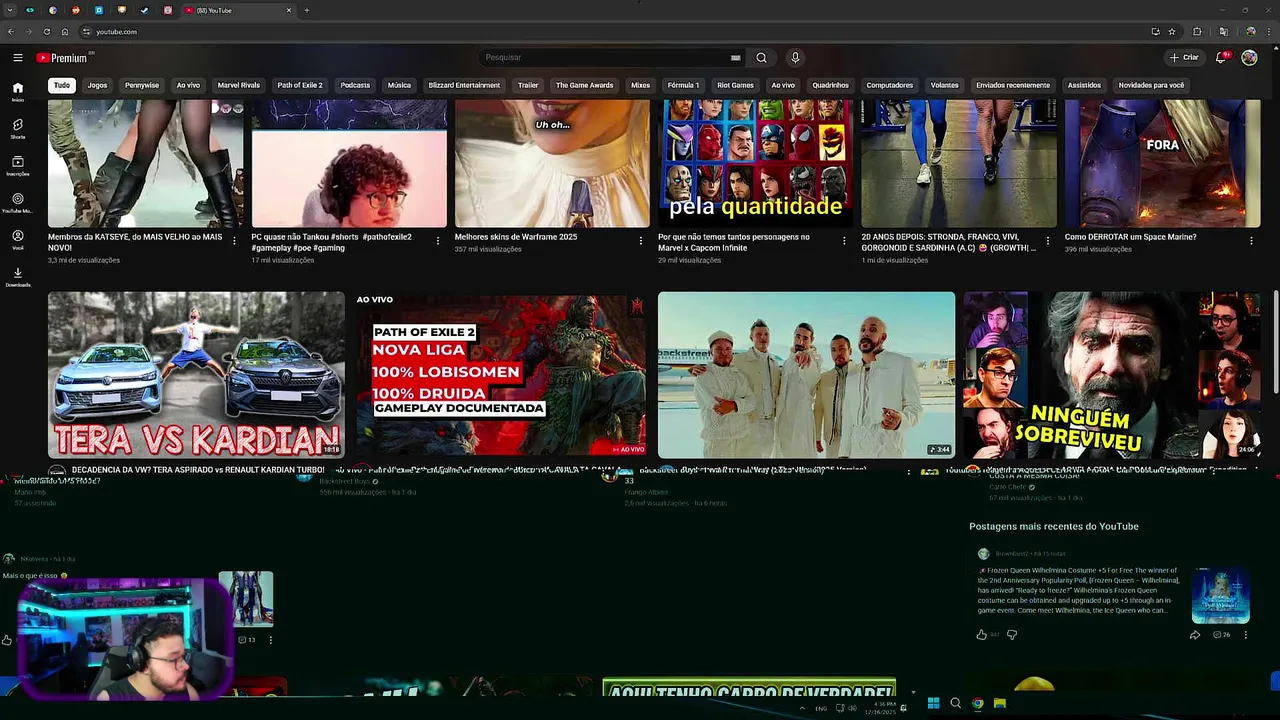Select the Quadrinhos filter chip

[830, 85]
